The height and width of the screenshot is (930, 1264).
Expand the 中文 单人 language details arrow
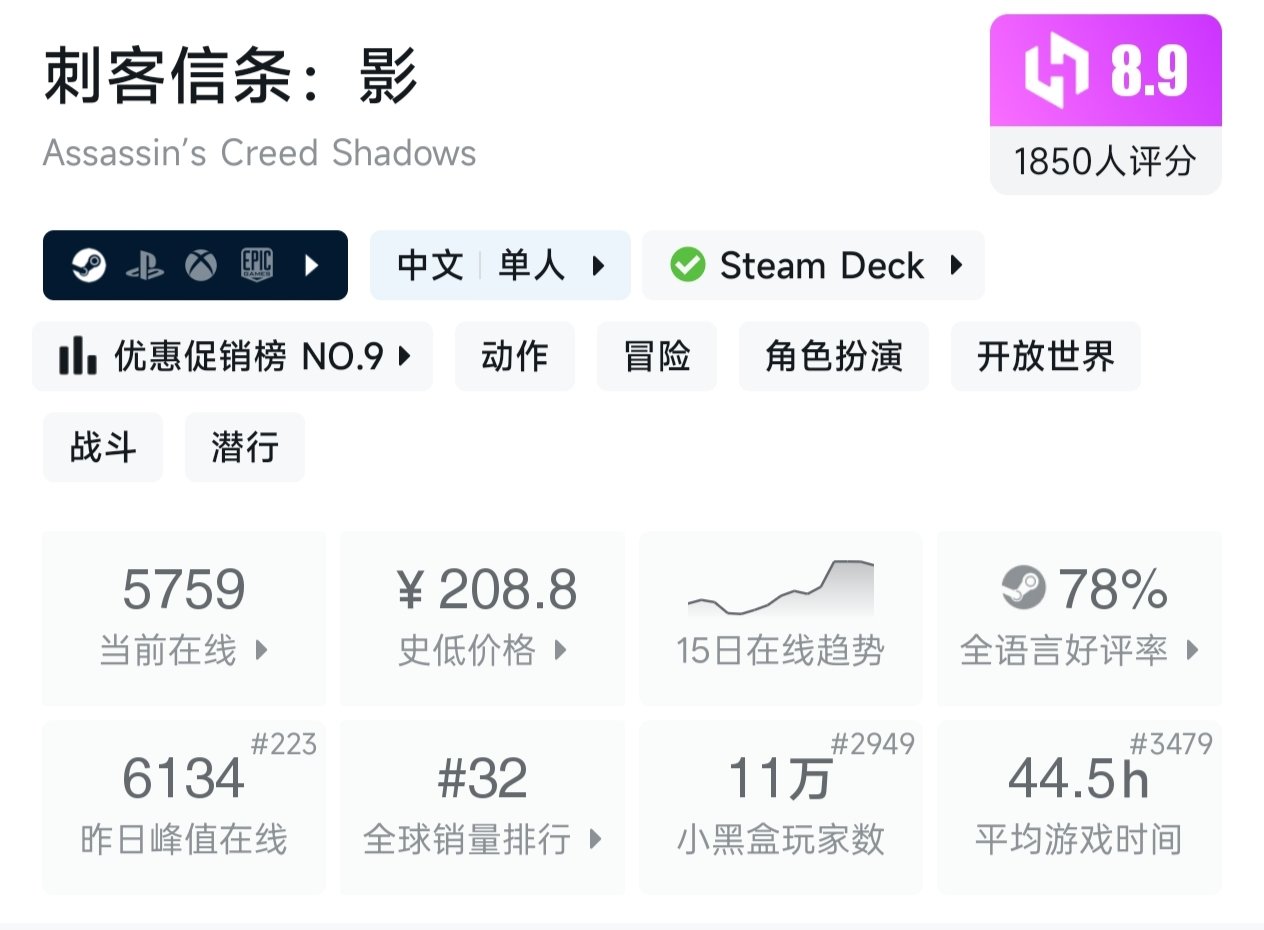coord(598,265)
